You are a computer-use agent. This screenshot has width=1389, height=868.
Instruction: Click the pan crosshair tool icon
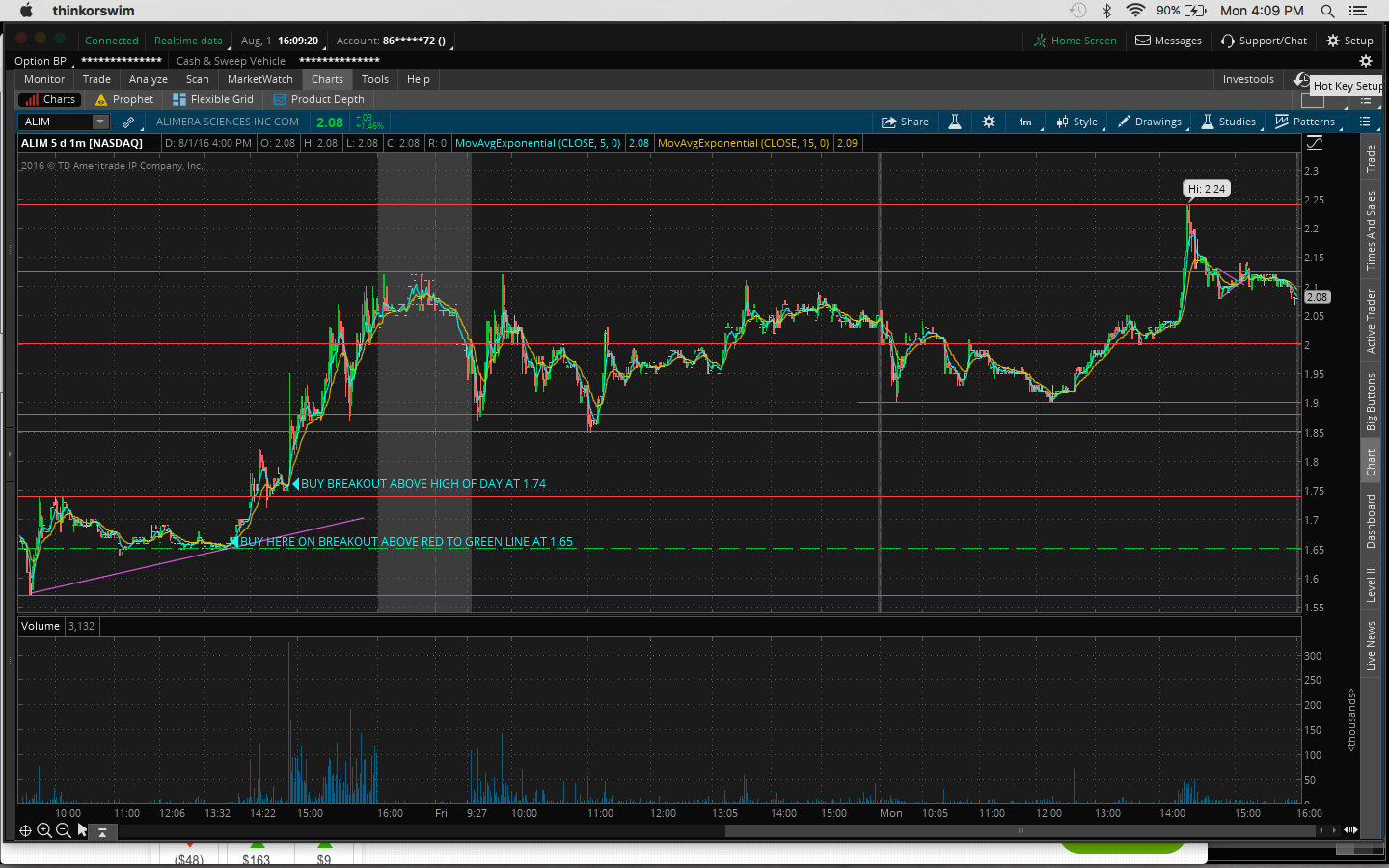point(26,830)
